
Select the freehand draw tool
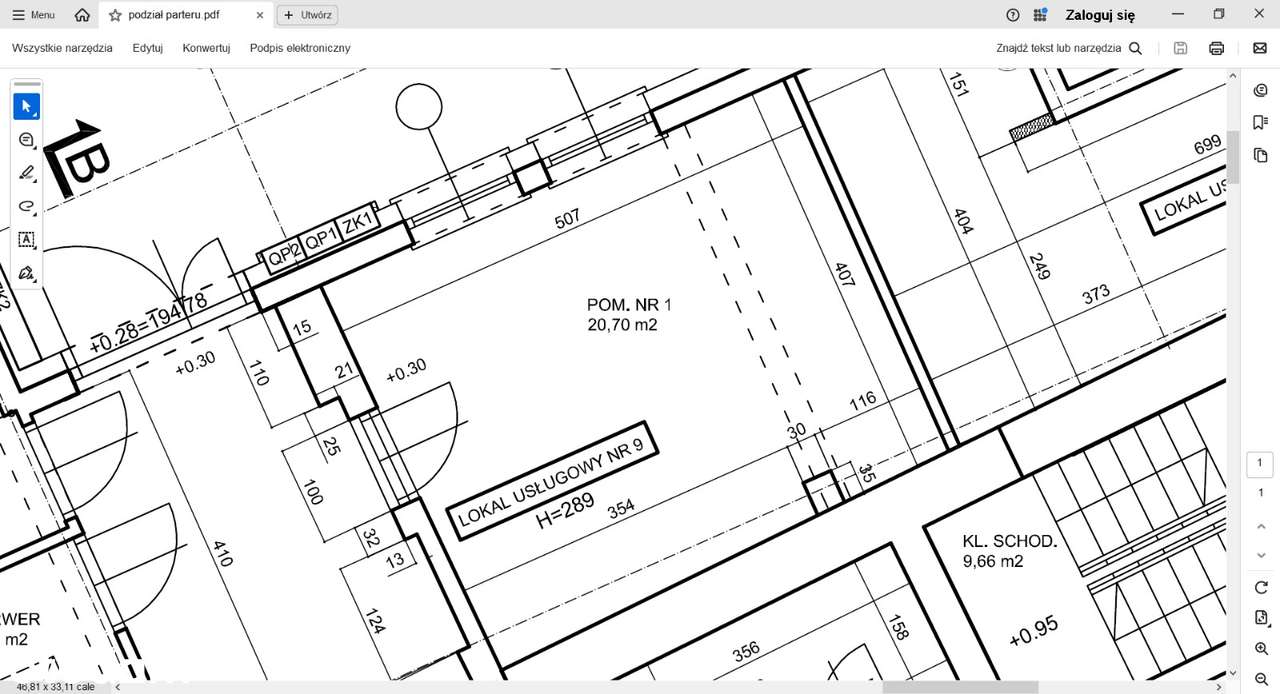[x=27, y=206]
